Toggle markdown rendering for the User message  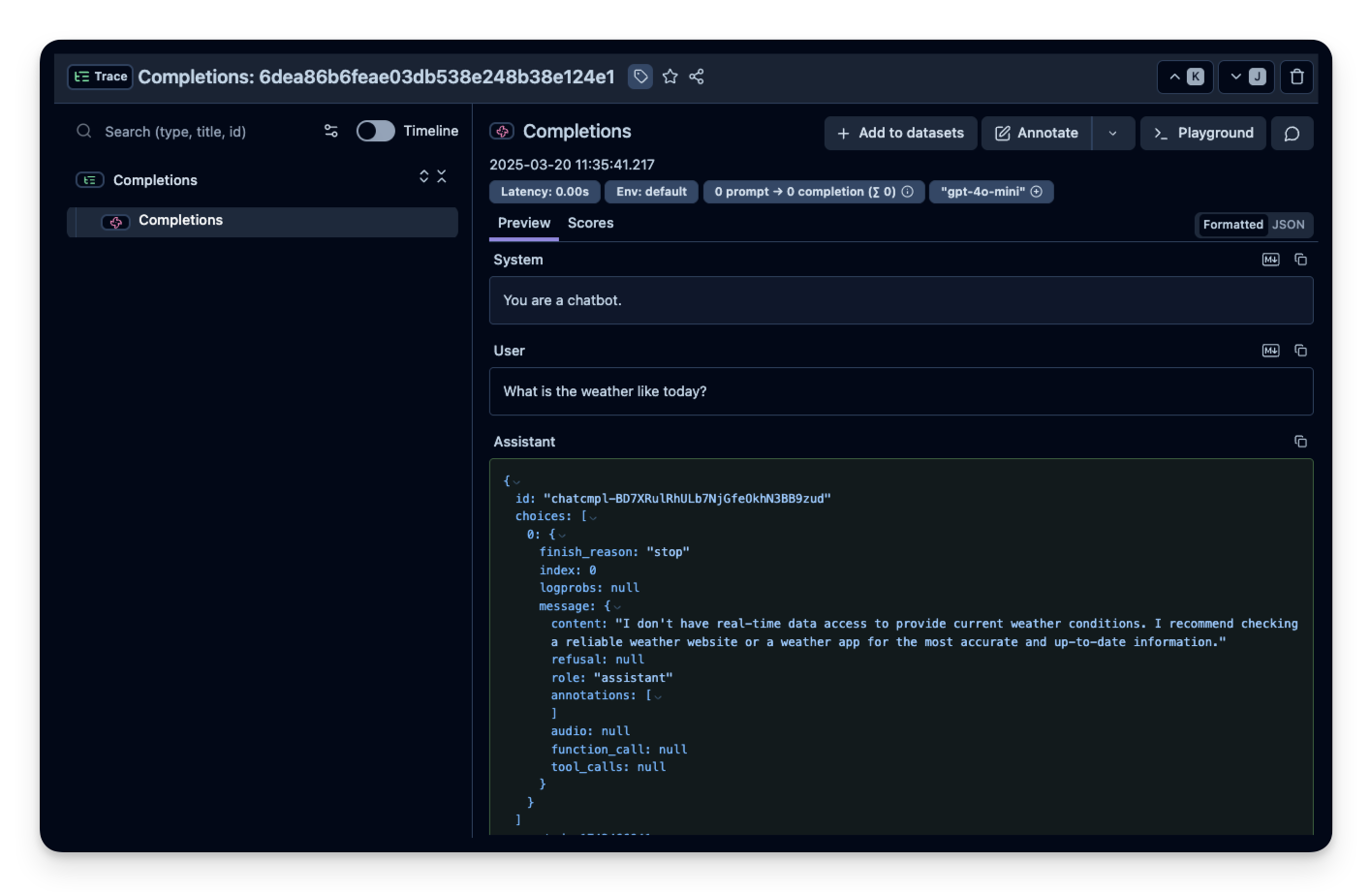click(1270, 350)
